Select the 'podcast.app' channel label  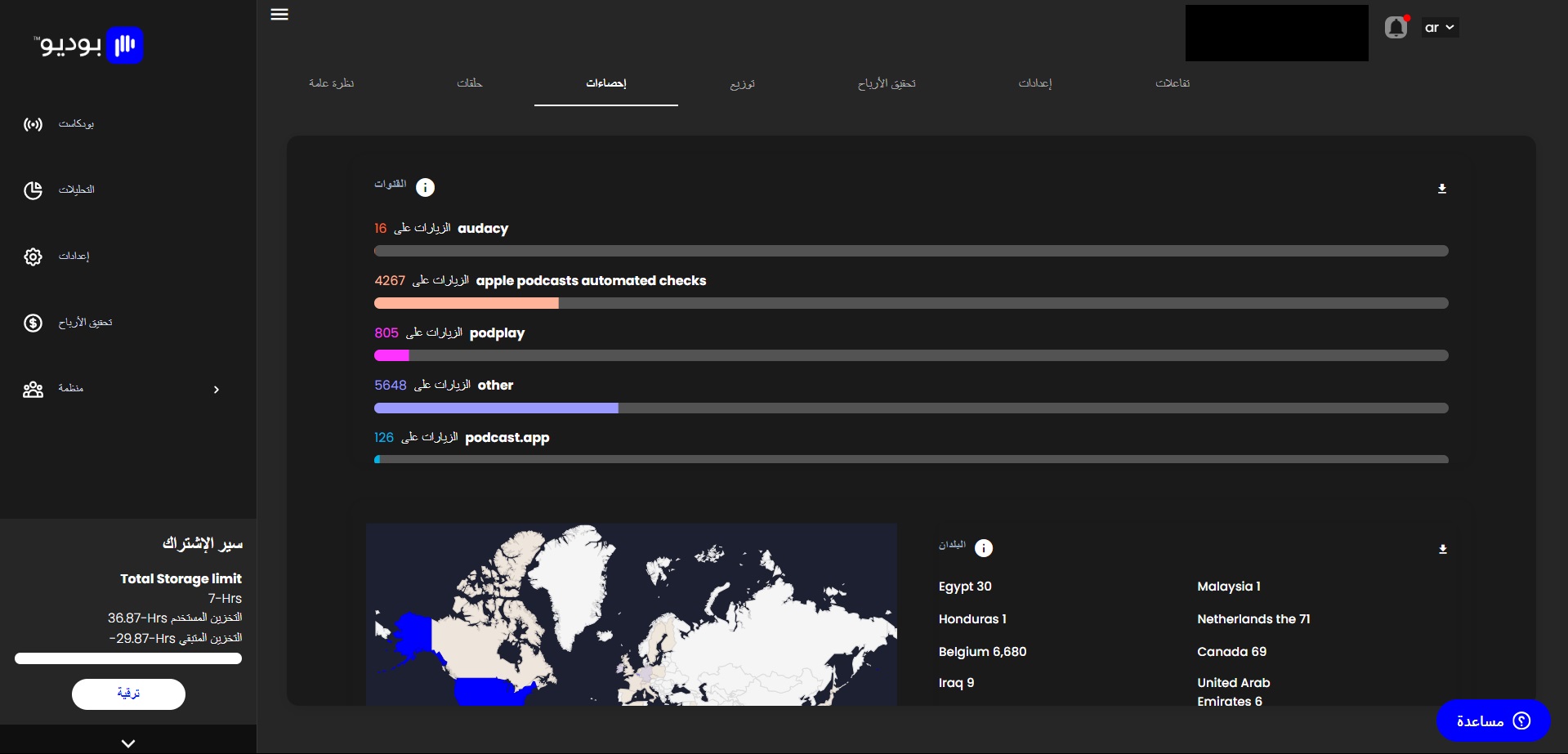point(507,438)
